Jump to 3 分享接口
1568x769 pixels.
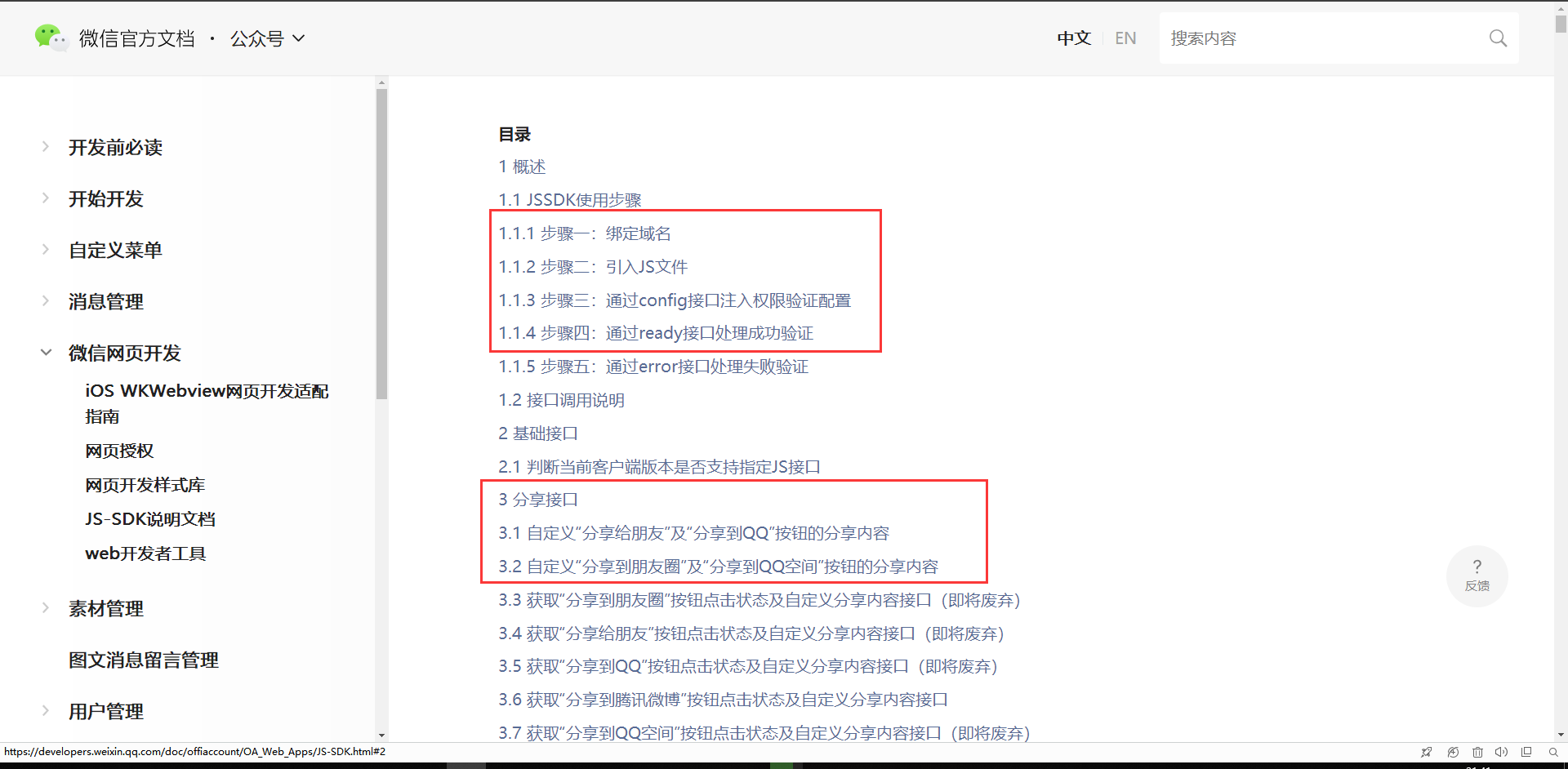[538, 500]
